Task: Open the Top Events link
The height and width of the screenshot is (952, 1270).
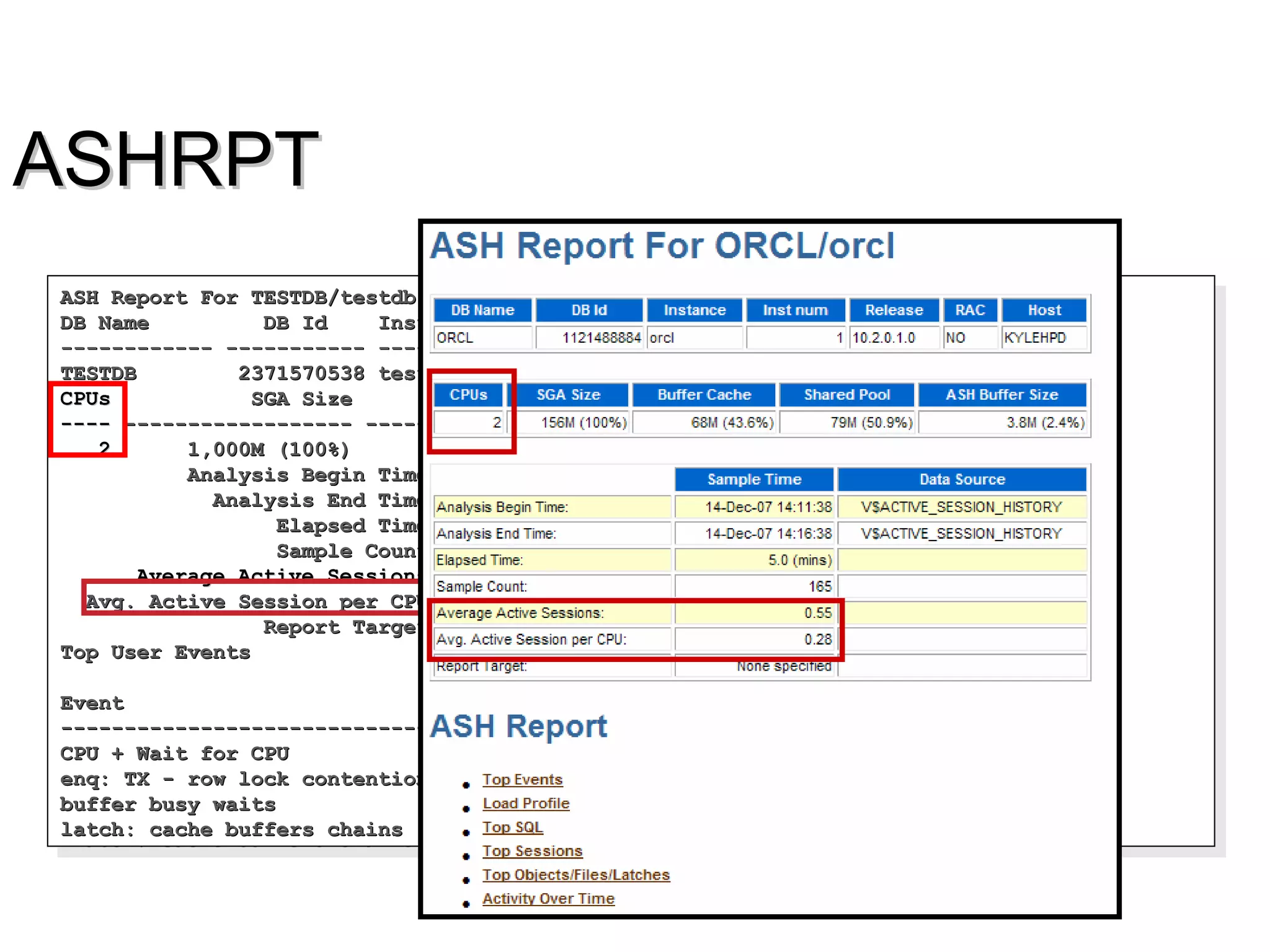Action: (522, 779)
